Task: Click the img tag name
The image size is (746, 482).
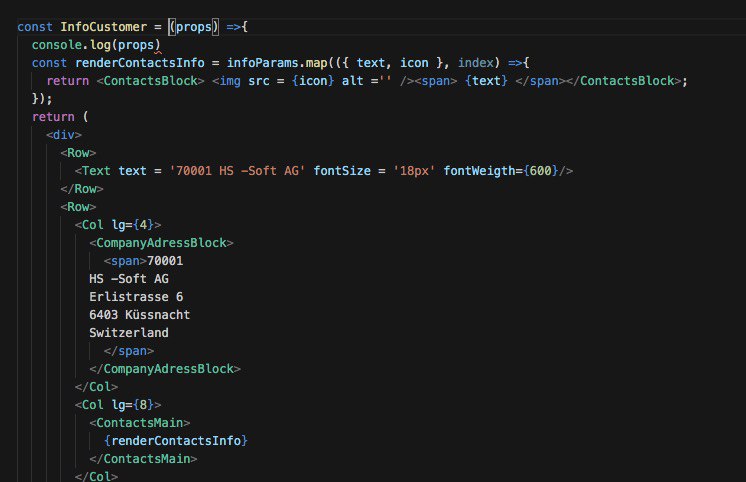Action: tap(230, 81)
